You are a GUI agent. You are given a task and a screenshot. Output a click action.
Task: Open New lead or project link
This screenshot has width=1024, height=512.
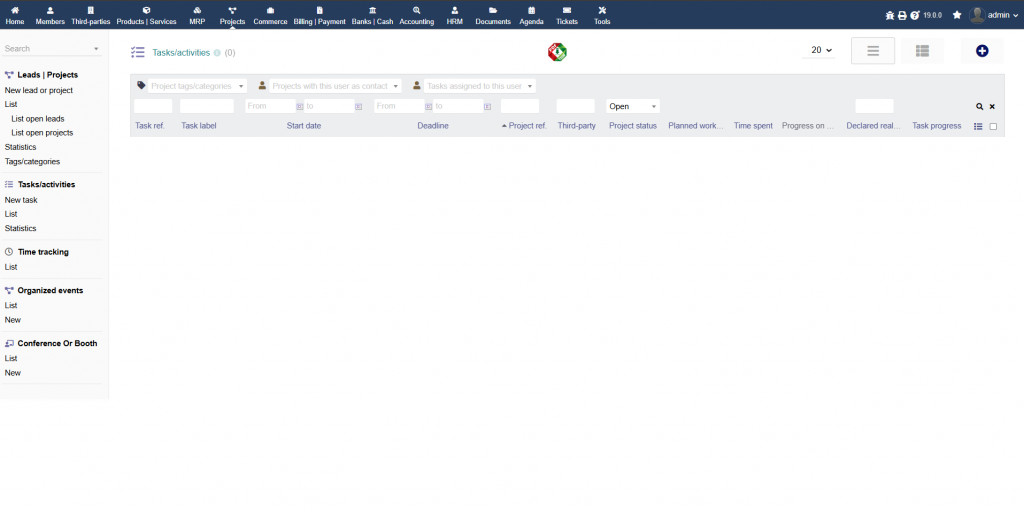point(39,91)
